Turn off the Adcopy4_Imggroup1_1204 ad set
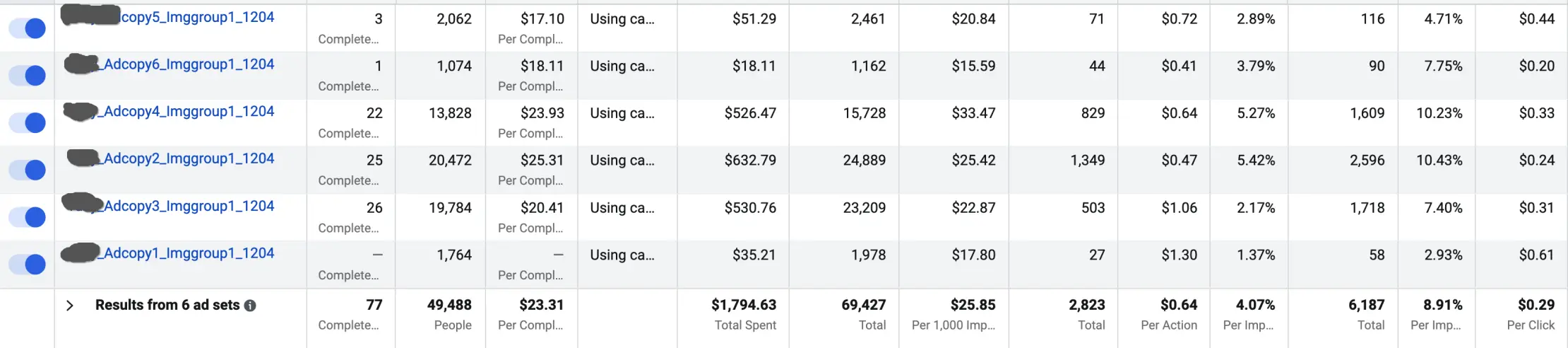Image resolution: width=1568 pixels, height=348 pixels. (x=28, y=123)
